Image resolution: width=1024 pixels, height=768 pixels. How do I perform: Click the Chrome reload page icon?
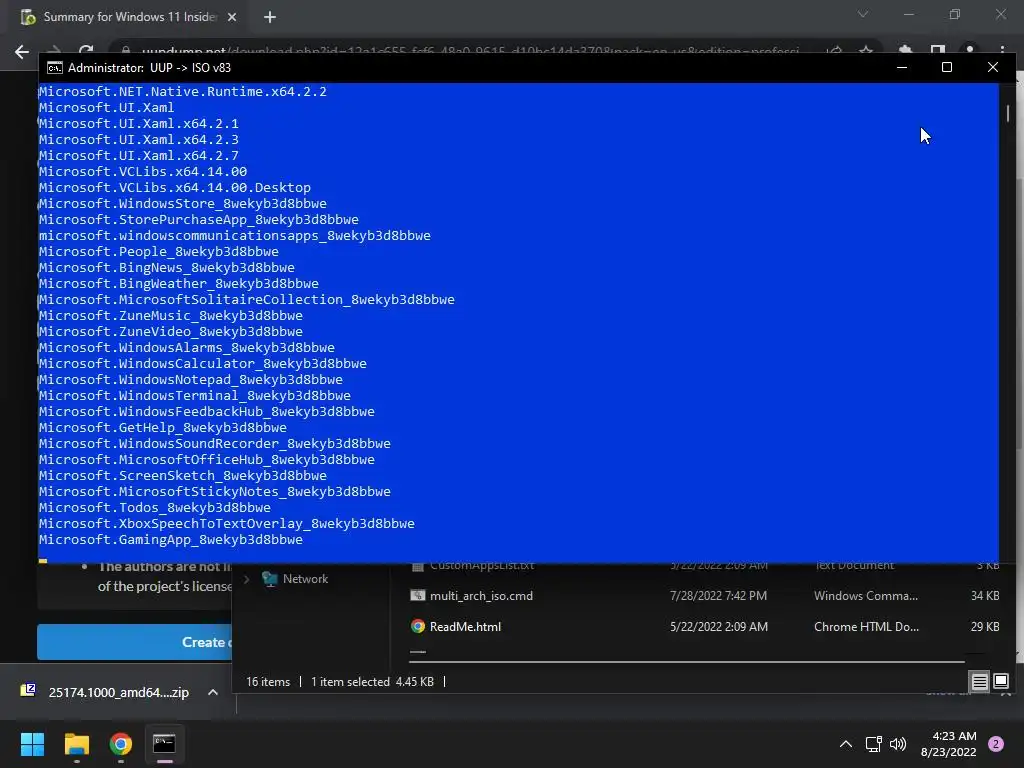coord(86,50)
